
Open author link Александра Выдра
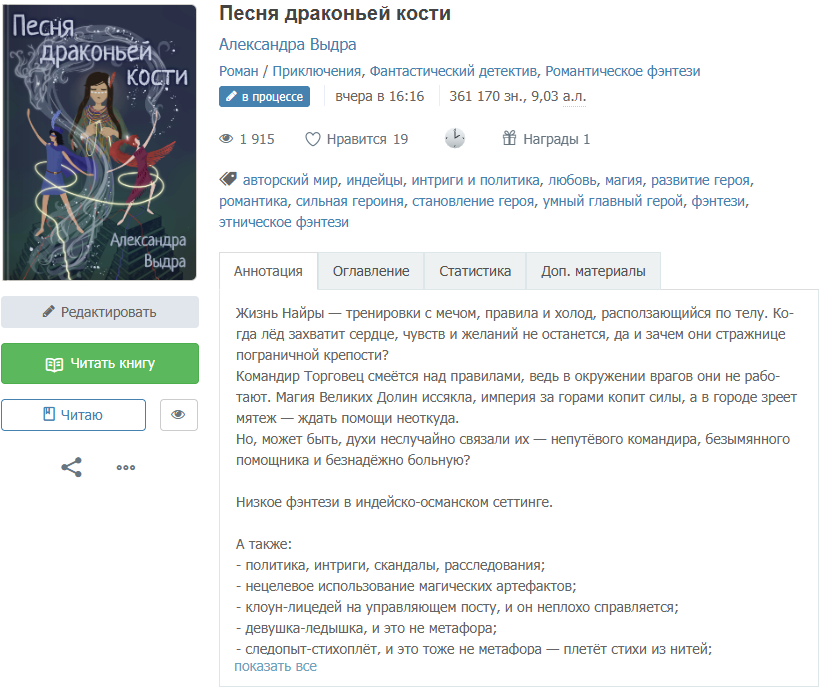(x=287, y=45)
